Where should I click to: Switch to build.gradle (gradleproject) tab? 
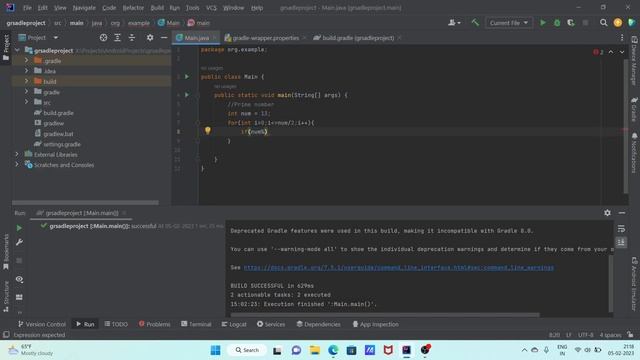pyautogui.click(x=358, y=38)
